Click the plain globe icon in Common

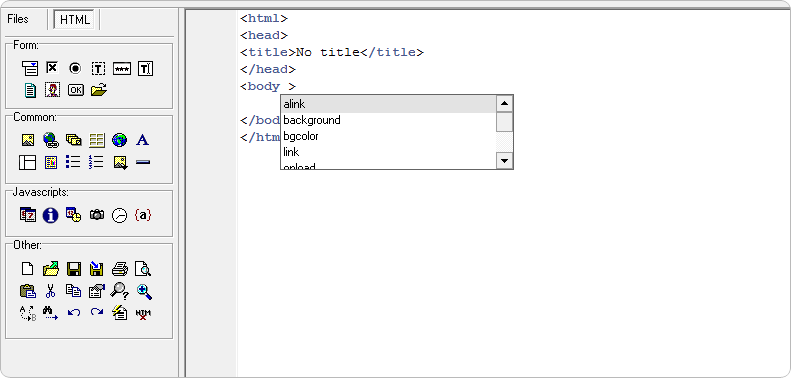120,140
